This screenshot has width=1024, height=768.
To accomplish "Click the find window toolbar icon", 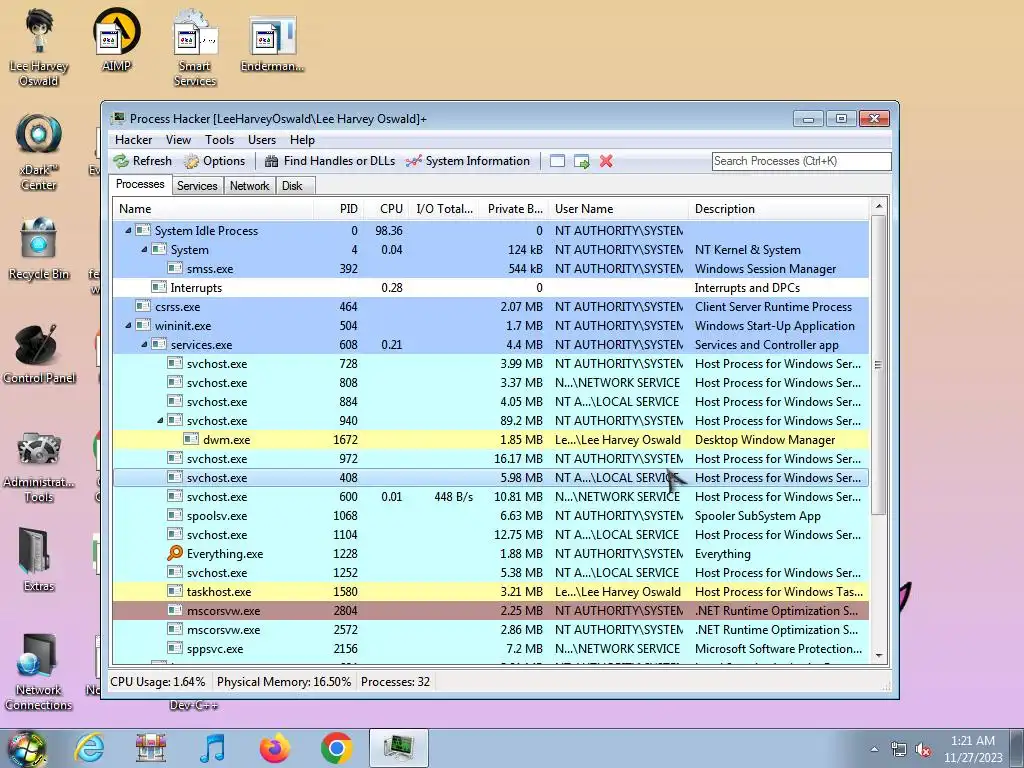I will pyautogui.click(x=557, y=161).
